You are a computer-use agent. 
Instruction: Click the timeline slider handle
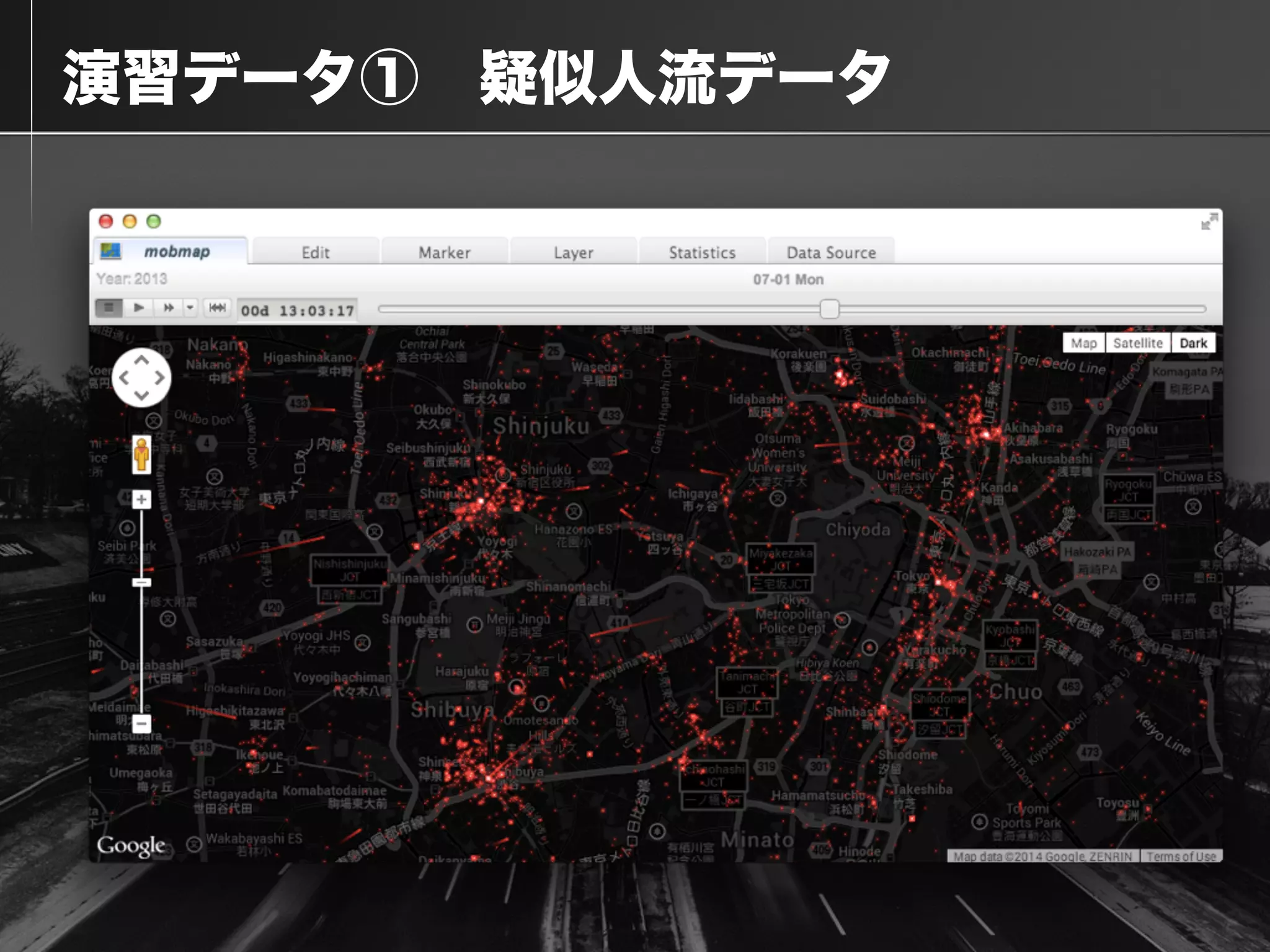[x=829, y=309]
